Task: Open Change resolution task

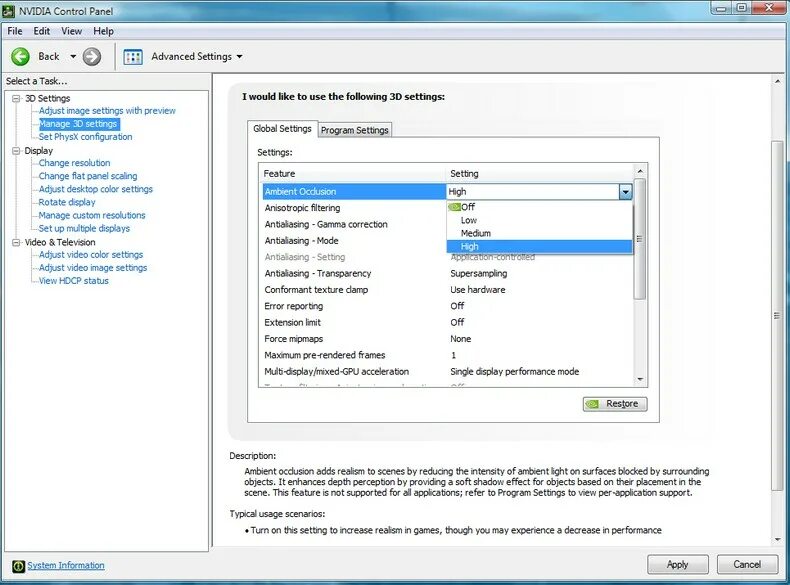Action: tap(75, 163)
